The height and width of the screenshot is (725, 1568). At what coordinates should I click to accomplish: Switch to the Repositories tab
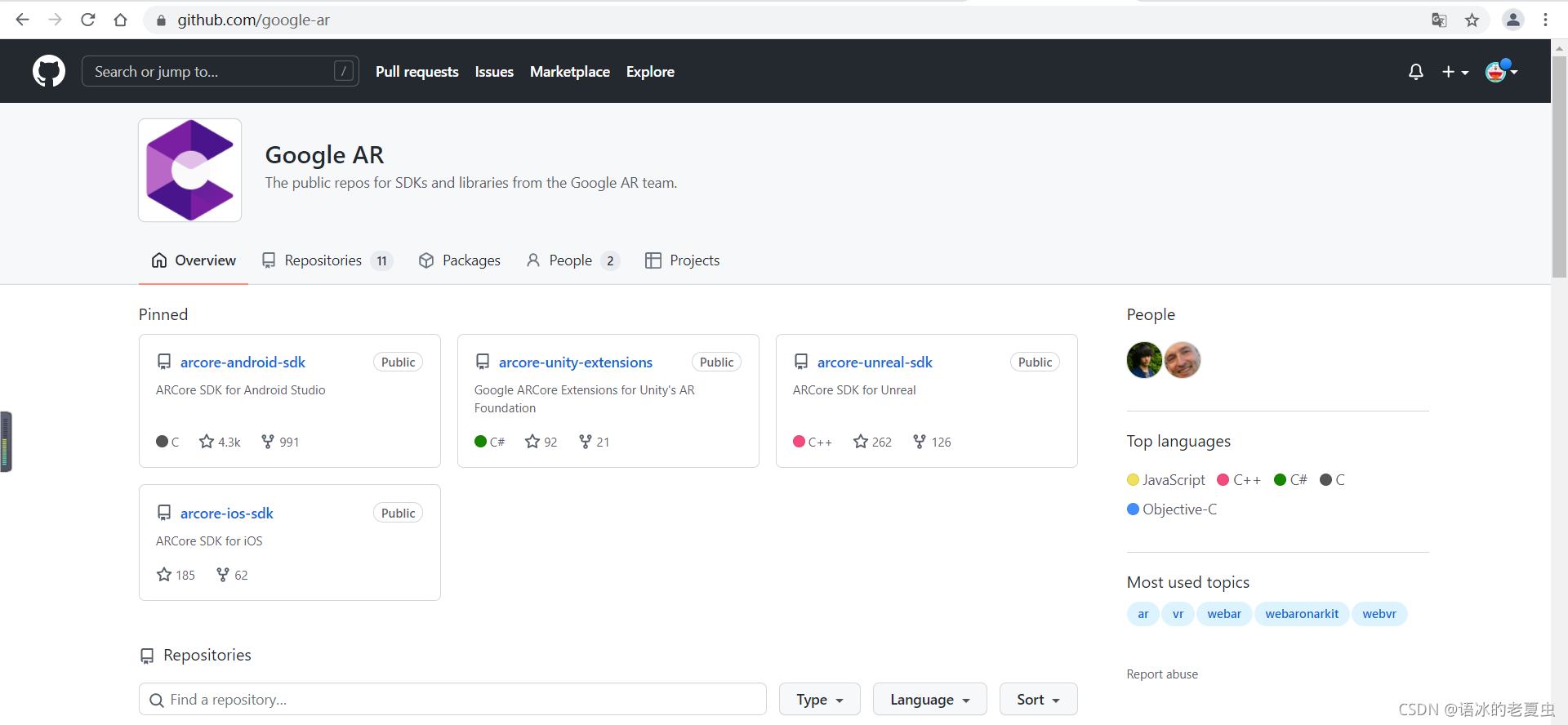327,260
